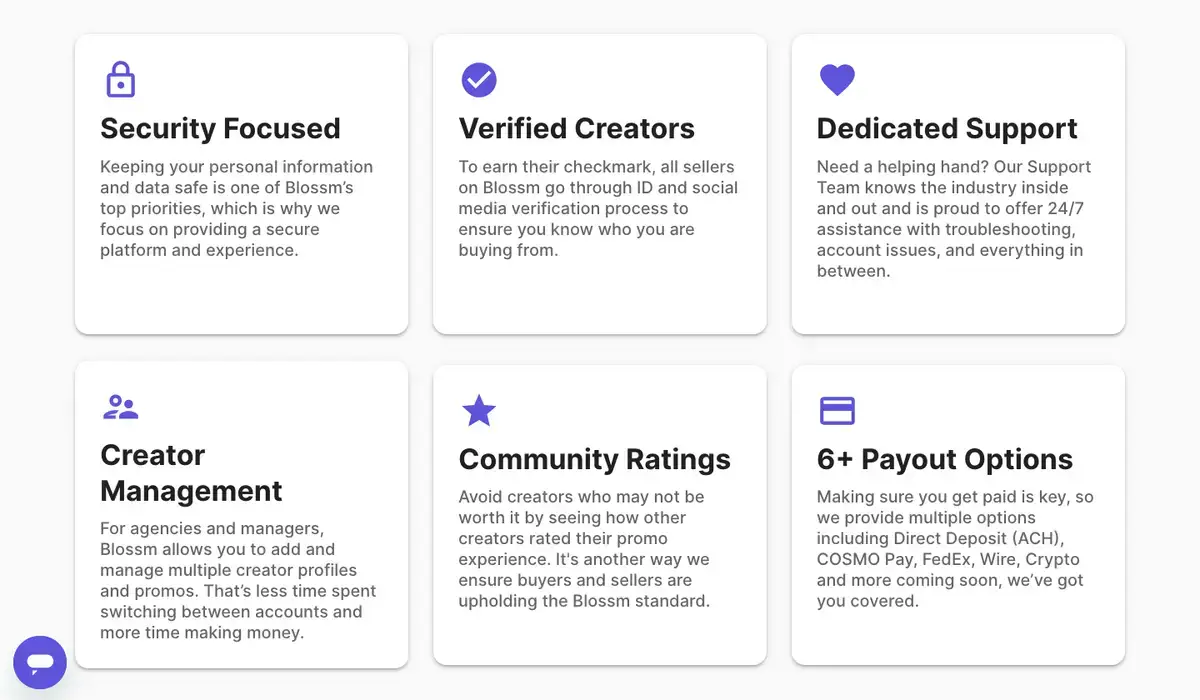Select the Dedicated Support heading
The height and width of the screenshot is (700, 1200).
[947, 129]
